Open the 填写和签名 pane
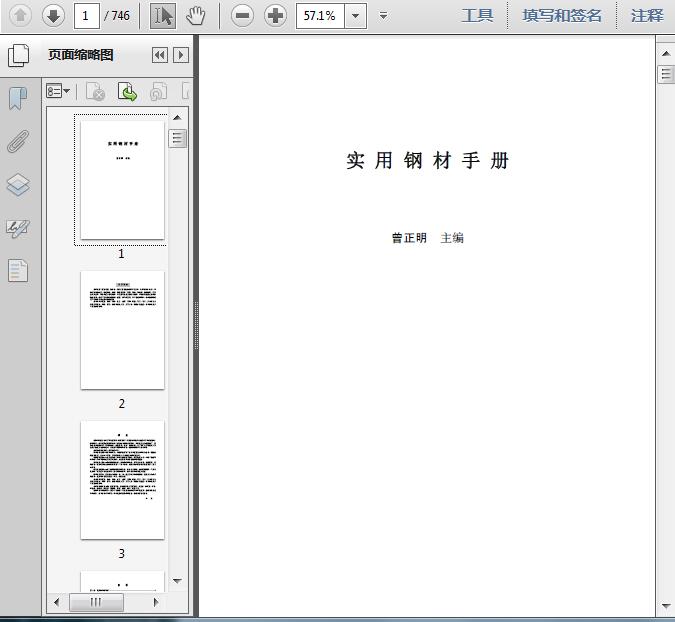Screen dimensions: 675x622 (562, 15)
